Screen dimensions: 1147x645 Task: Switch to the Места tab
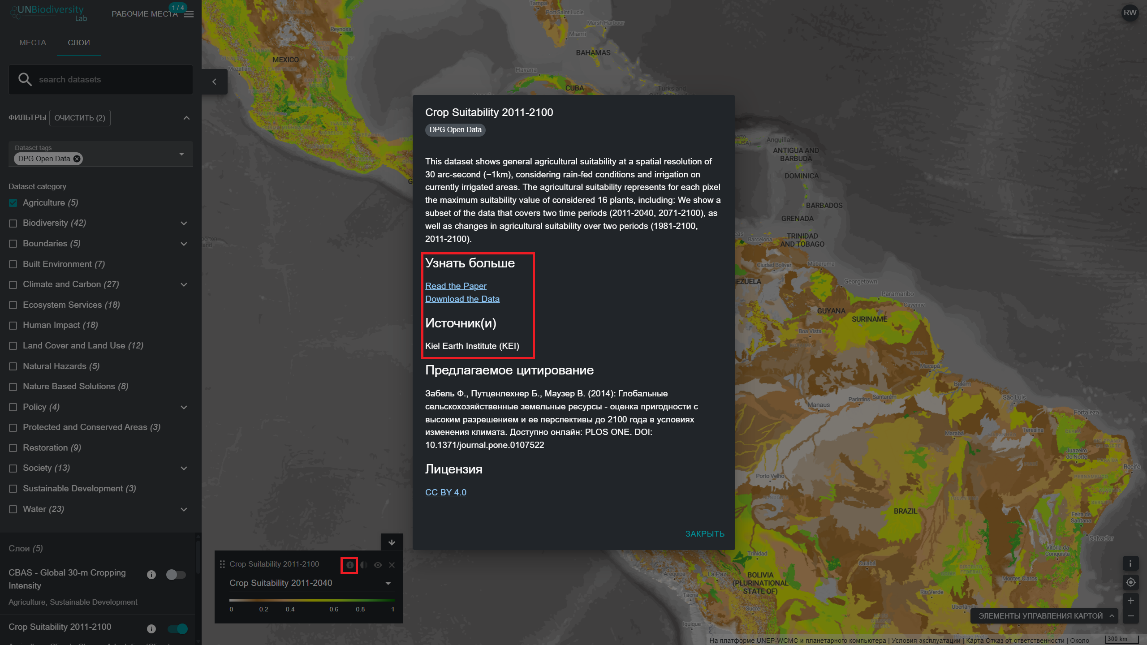[32, 43]
